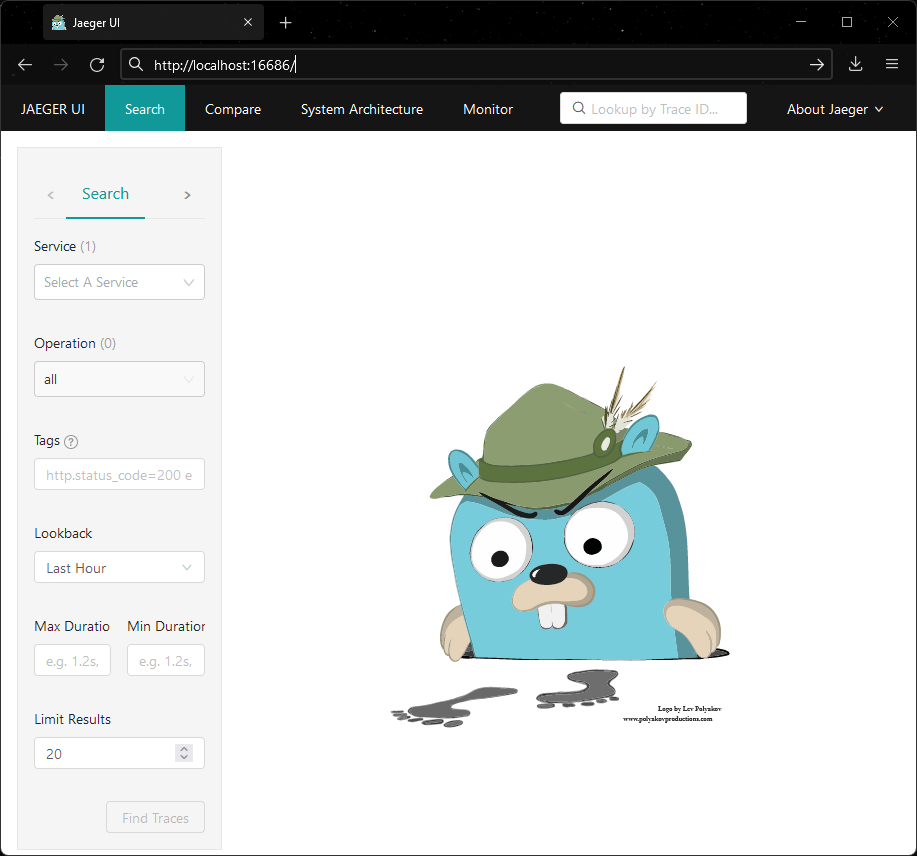Close the browser window

coord(892,22)
